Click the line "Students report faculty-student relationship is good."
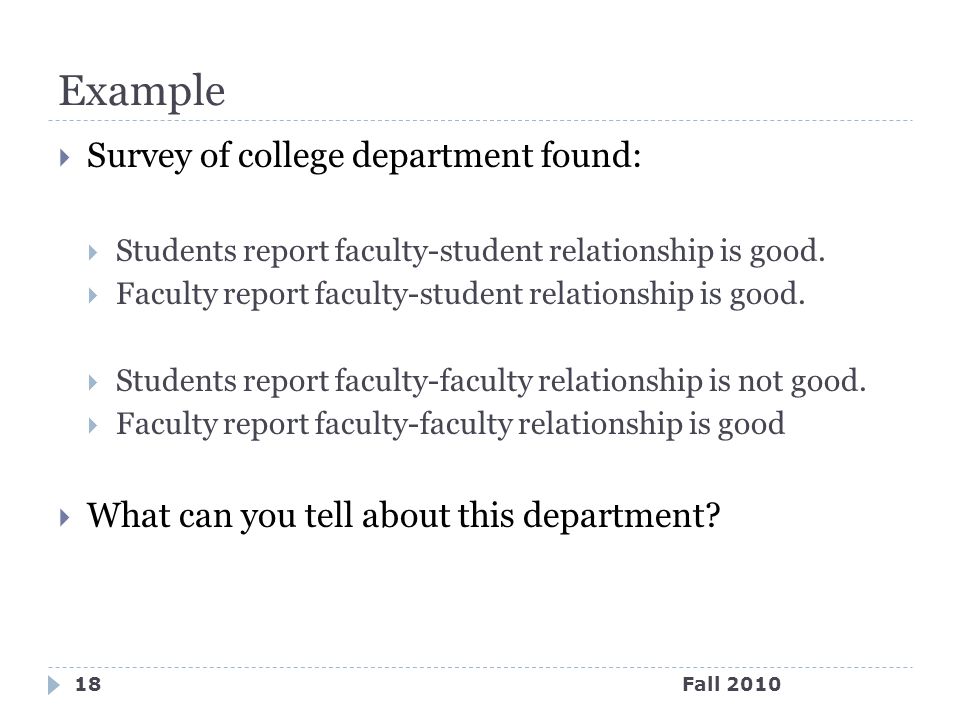Viewport: 960px width, 720px height. point(470,252)
